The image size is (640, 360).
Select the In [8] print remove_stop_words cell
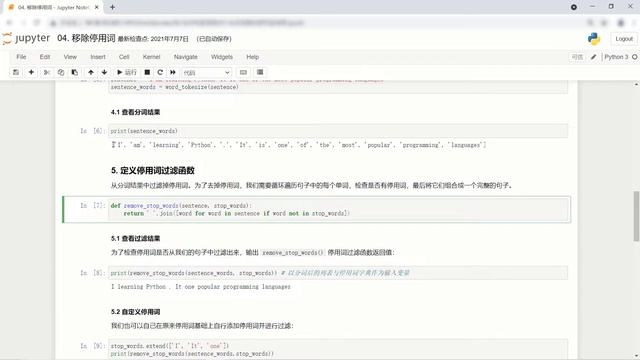click(338, 273)
